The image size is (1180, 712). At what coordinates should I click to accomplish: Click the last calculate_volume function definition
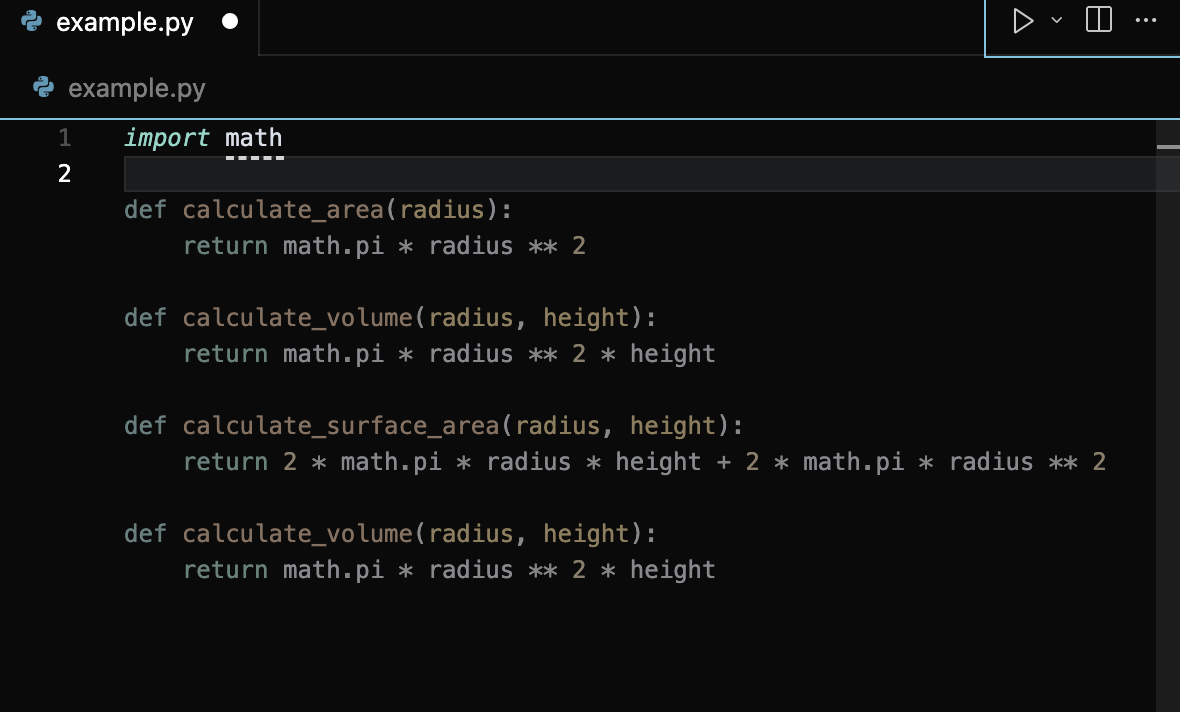[298, 534]
